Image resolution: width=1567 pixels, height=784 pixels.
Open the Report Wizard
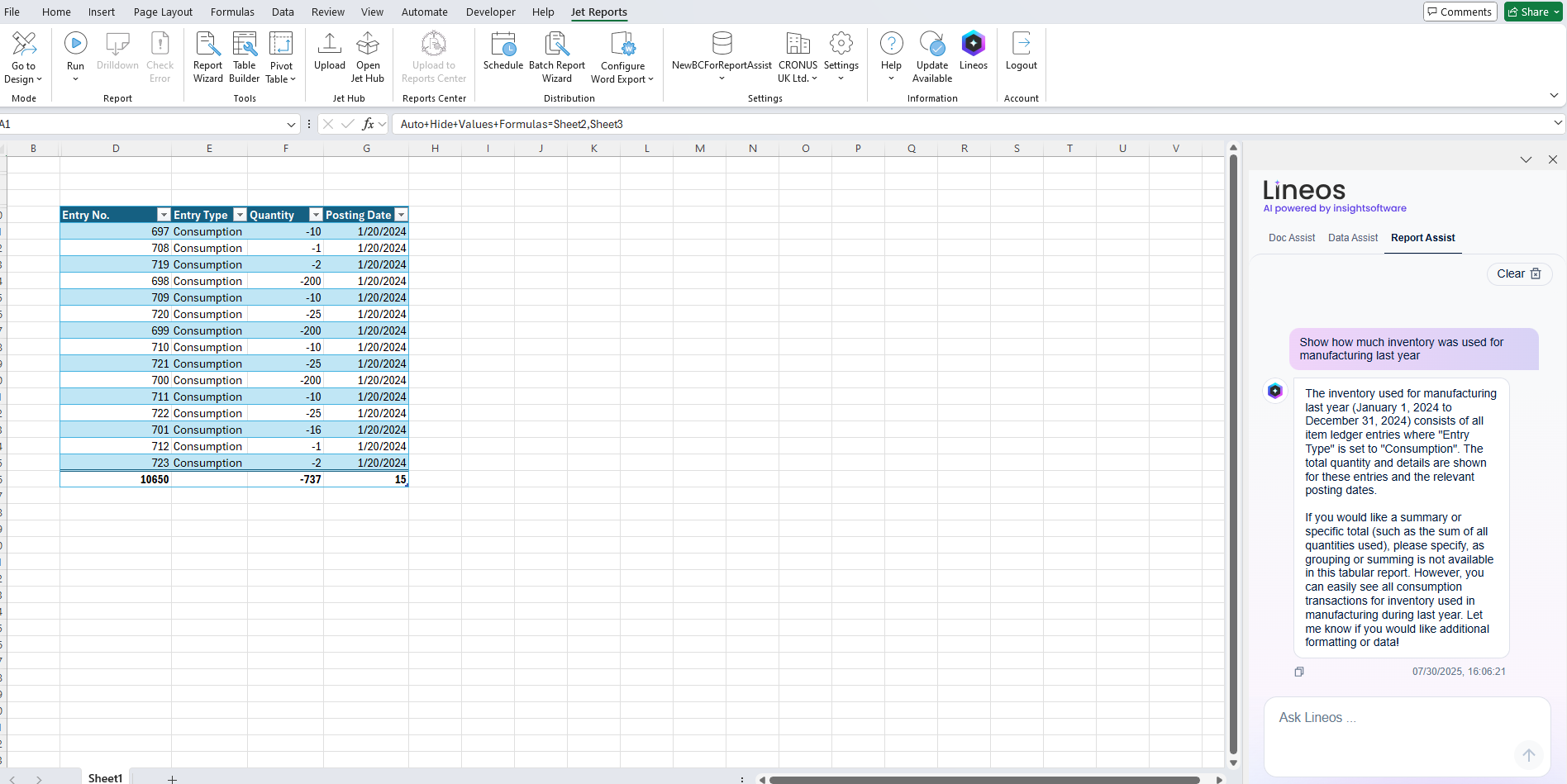pyautogui.click(x=207, y=55)
